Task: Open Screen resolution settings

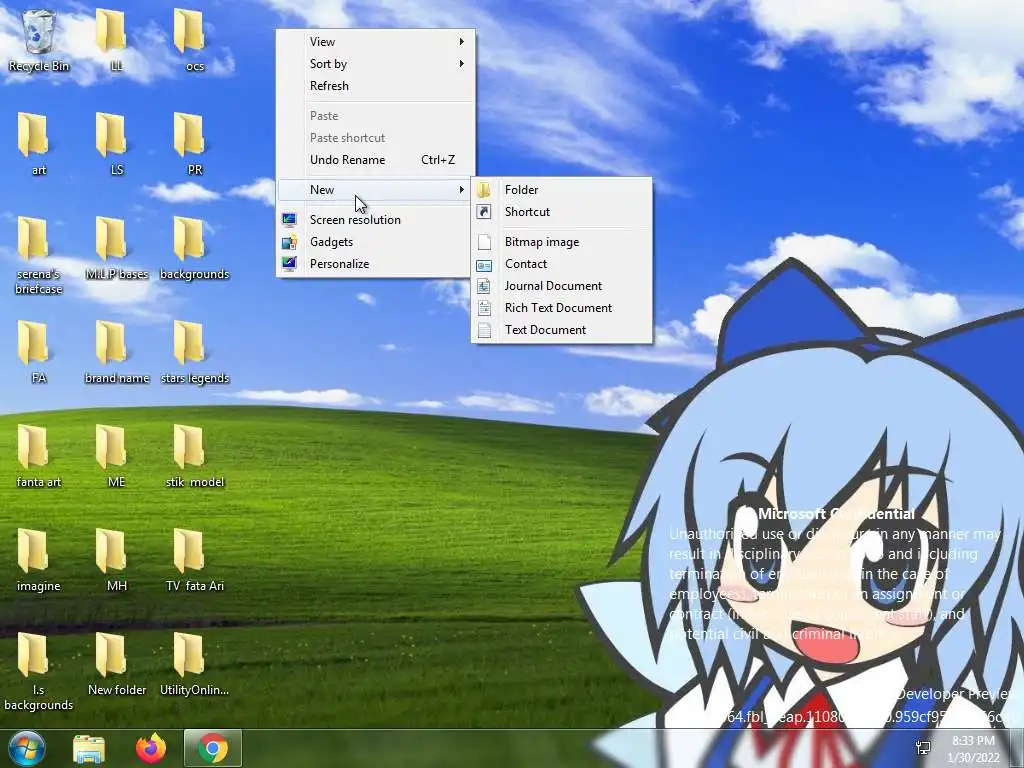Action: tap(376, 220)
